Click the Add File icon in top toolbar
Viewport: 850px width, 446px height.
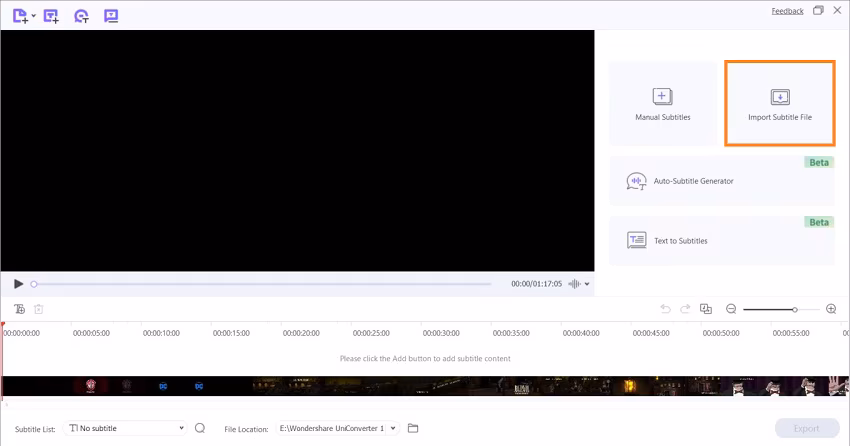point(20,16)
